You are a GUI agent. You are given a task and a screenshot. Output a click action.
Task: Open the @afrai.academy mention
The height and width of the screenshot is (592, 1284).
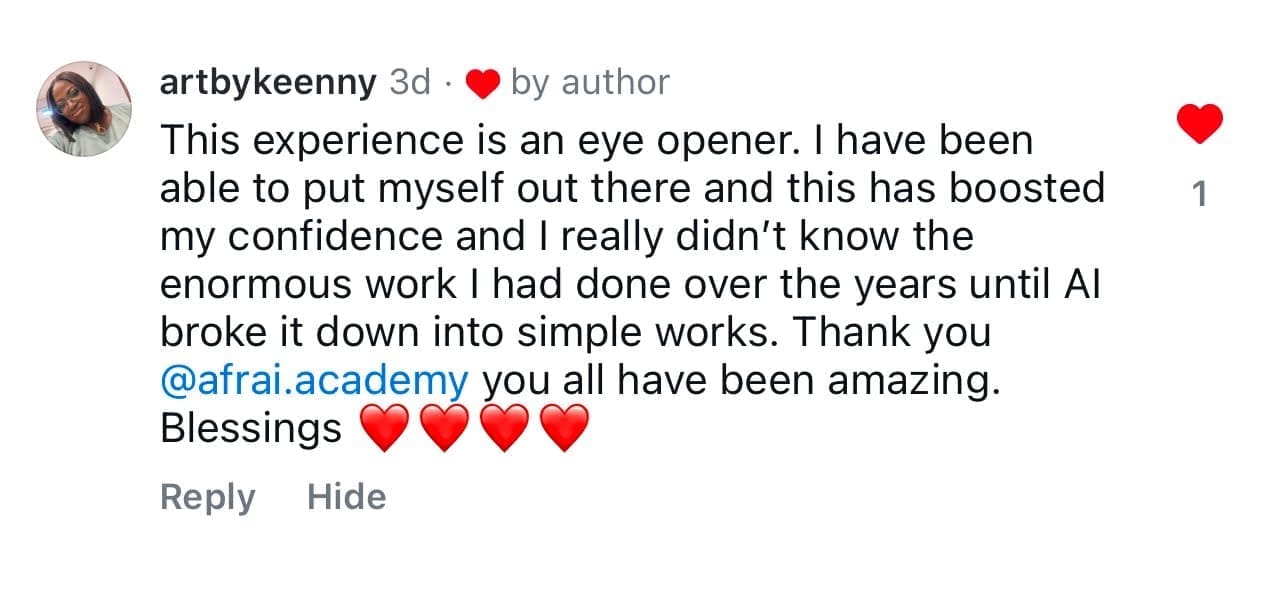(314, 381)
